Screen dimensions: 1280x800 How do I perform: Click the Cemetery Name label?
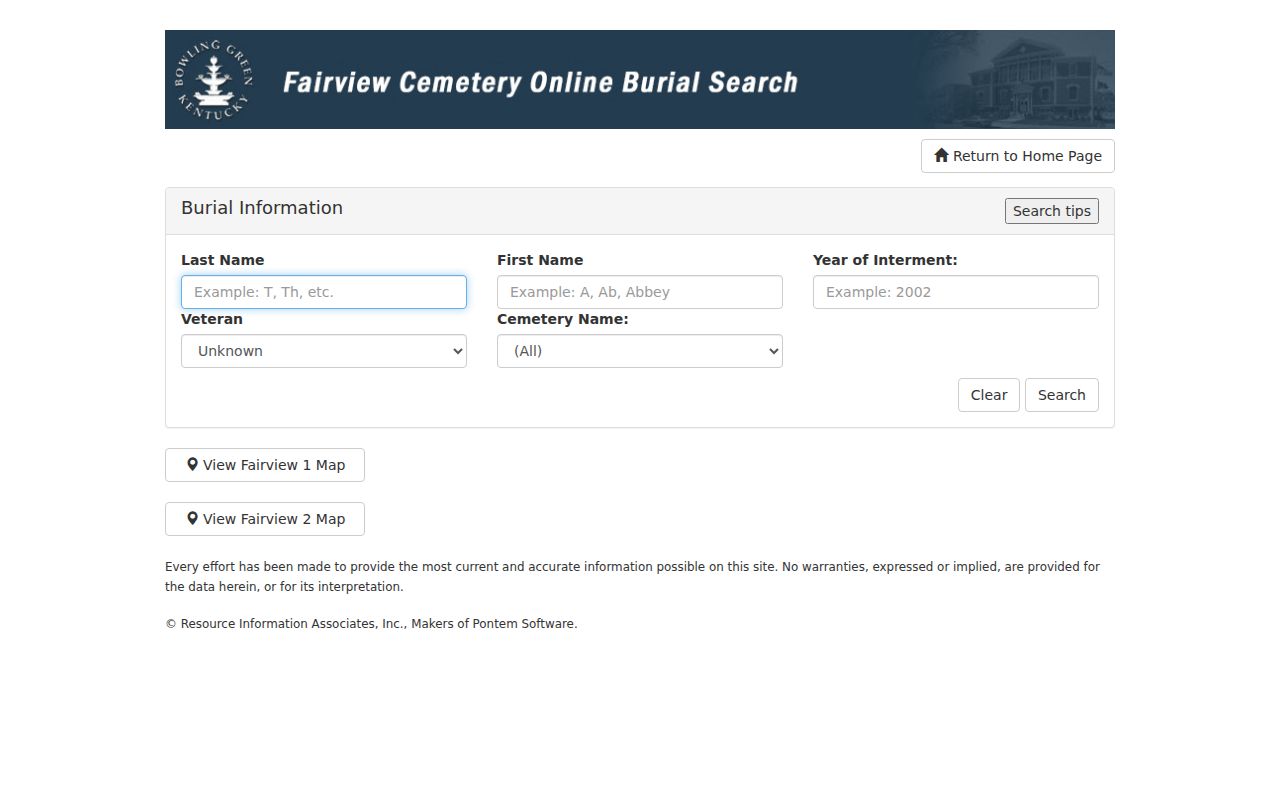pos(563,319)
